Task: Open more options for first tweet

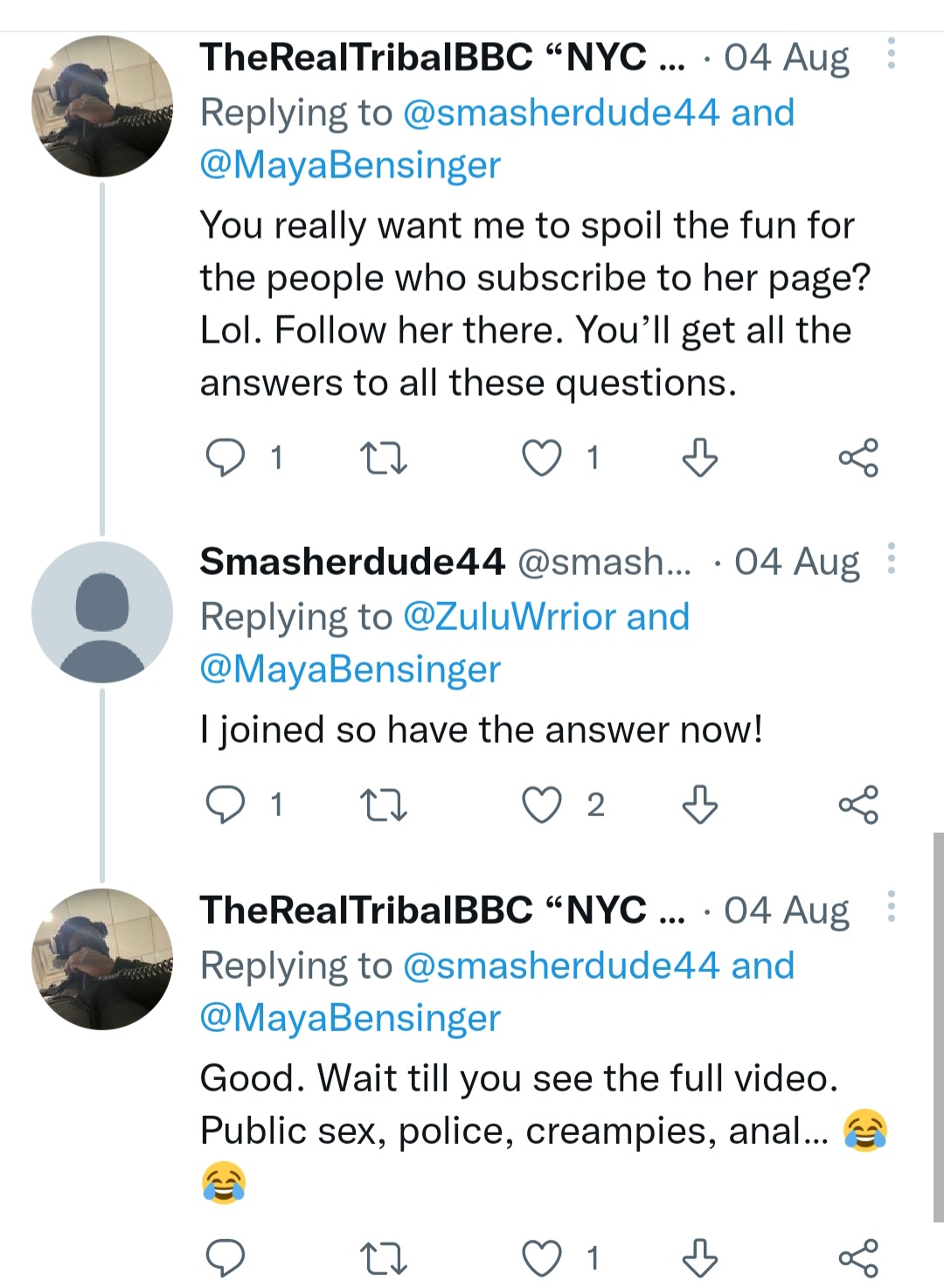Action: 891,54
